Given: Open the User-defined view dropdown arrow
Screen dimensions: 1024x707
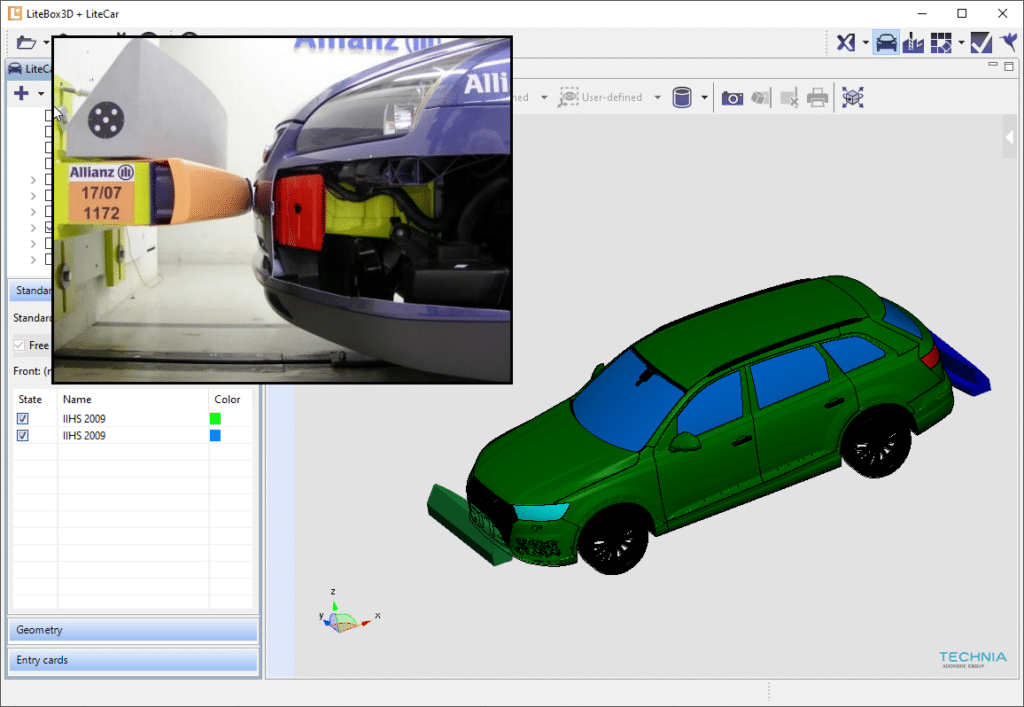Looking at the screenshot, I should click(x=658, y=97).
